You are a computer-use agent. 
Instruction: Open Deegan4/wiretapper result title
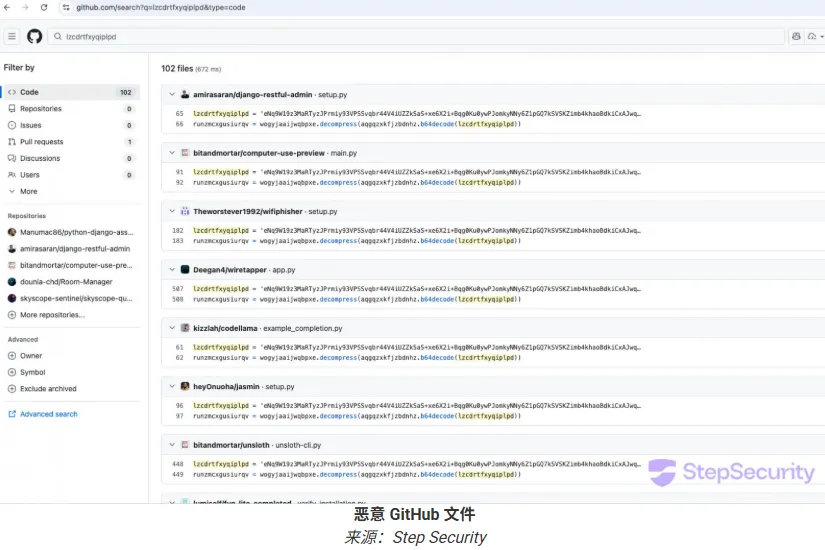pos(230,270)
